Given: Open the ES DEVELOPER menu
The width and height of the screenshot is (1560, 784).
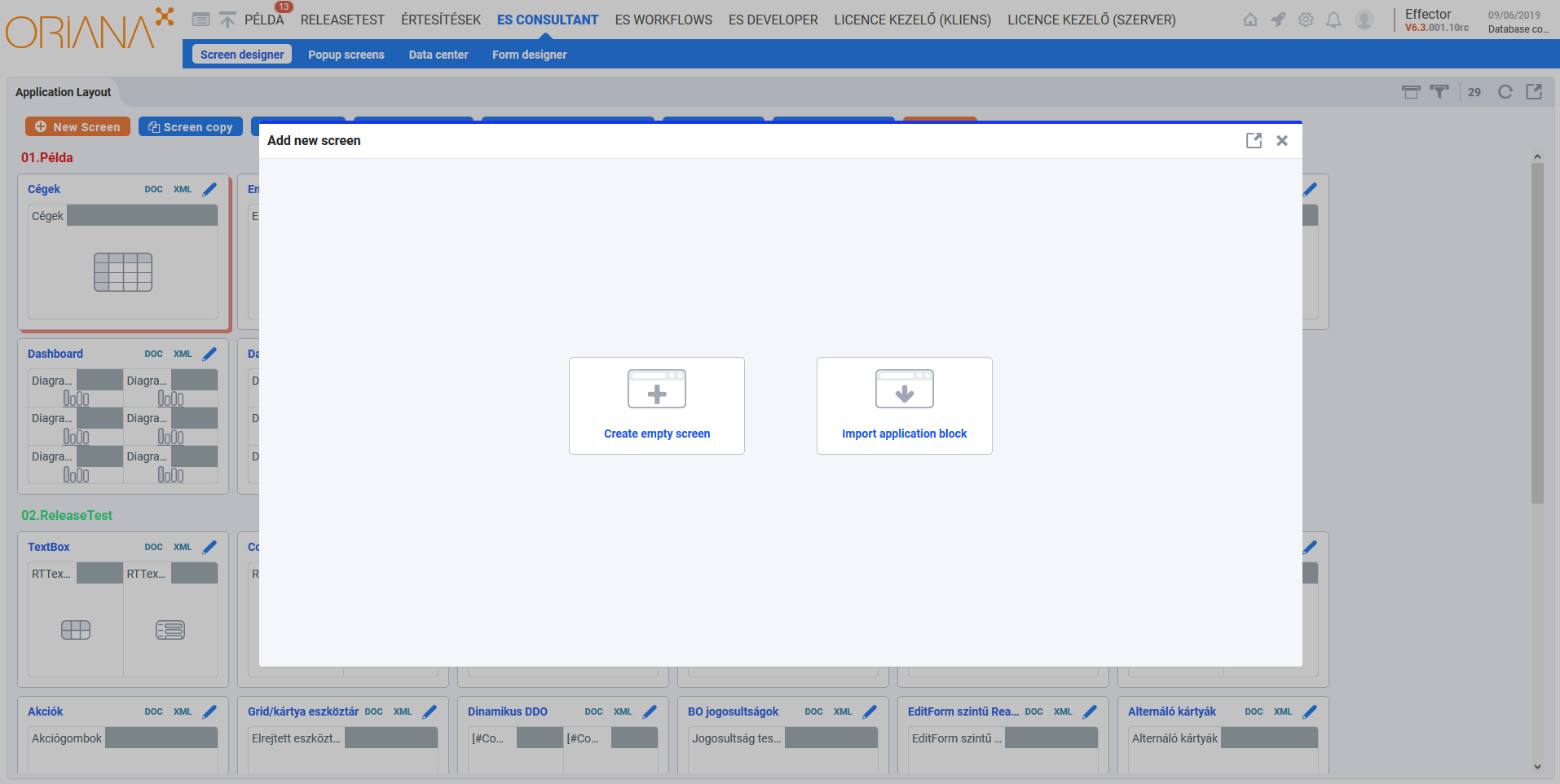Looking at the screenshot, I should (x=773, y=20).
